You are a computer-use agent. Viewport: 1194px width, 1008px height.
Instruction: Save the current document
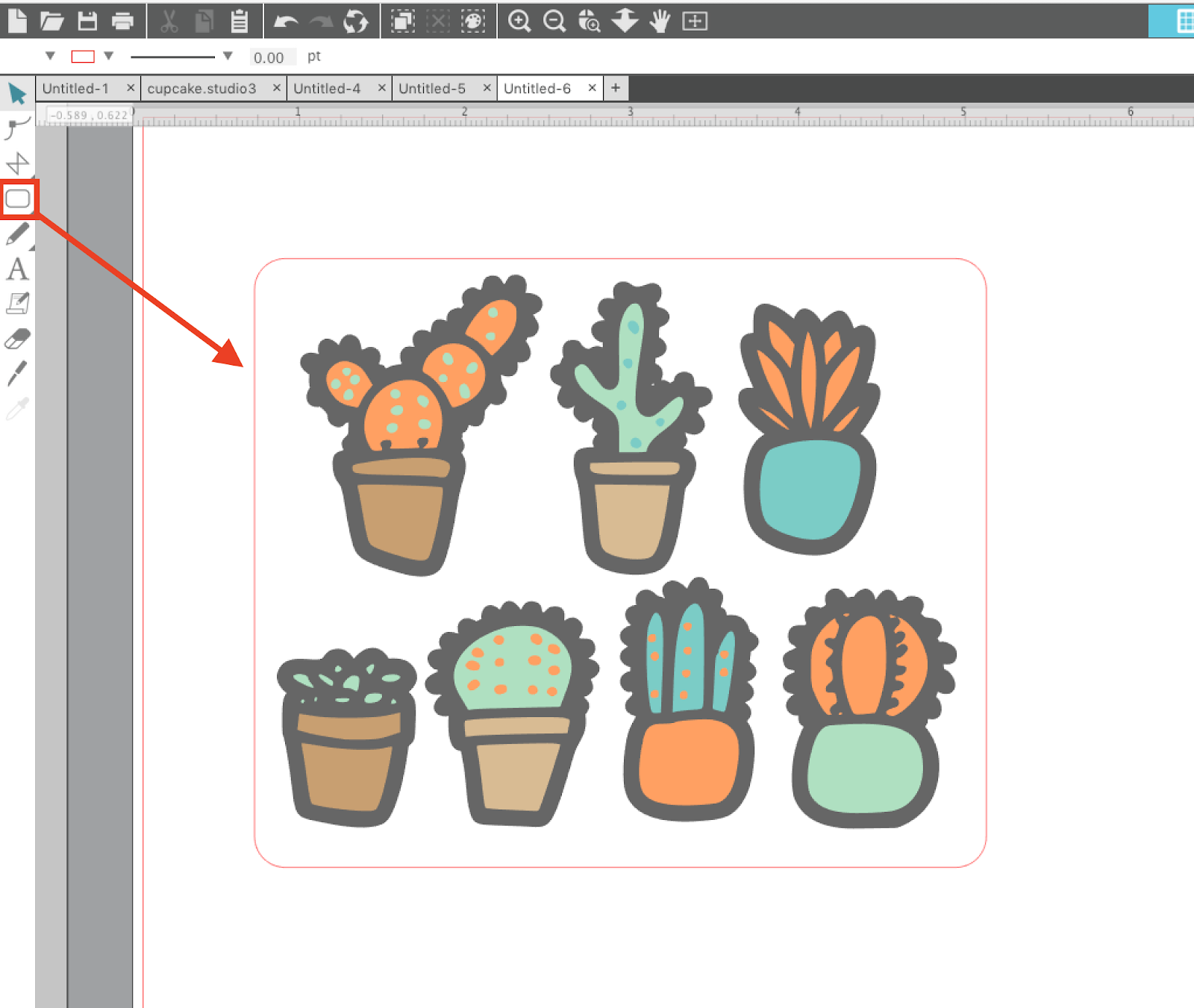87,21
